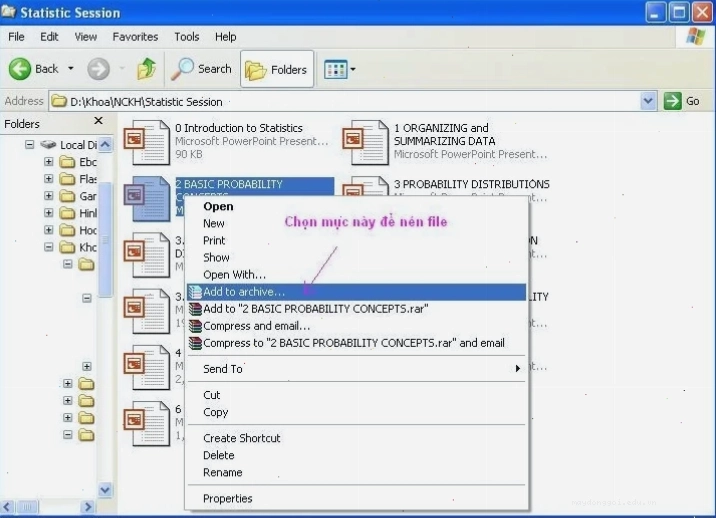The width and height of the screenshot is (716, 519).
Task: Open the Edit menu
Action: point(49,37)
